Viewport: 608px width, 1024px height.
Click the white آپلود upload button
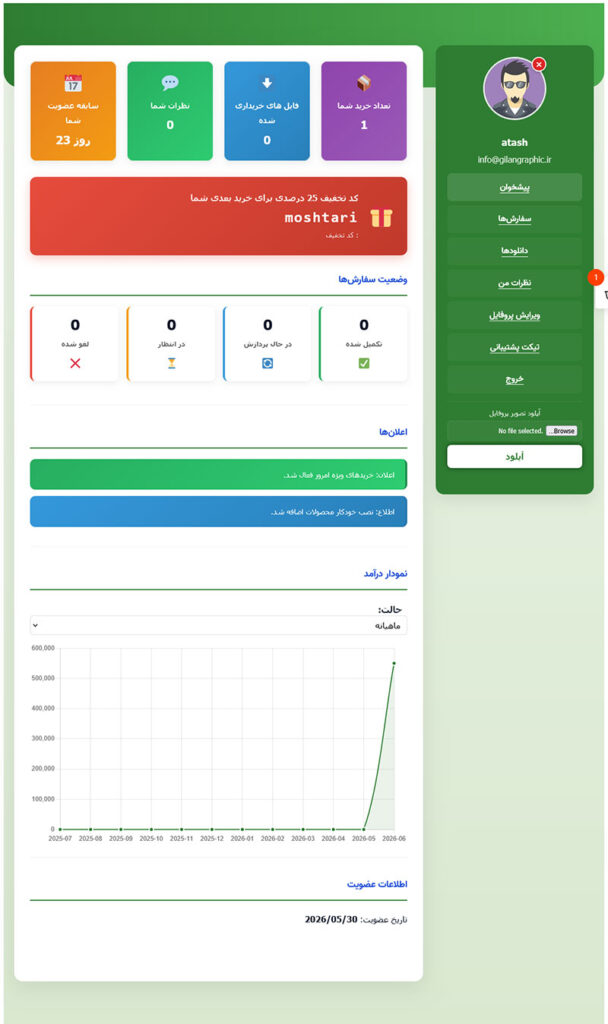click(x=515, y=456)
